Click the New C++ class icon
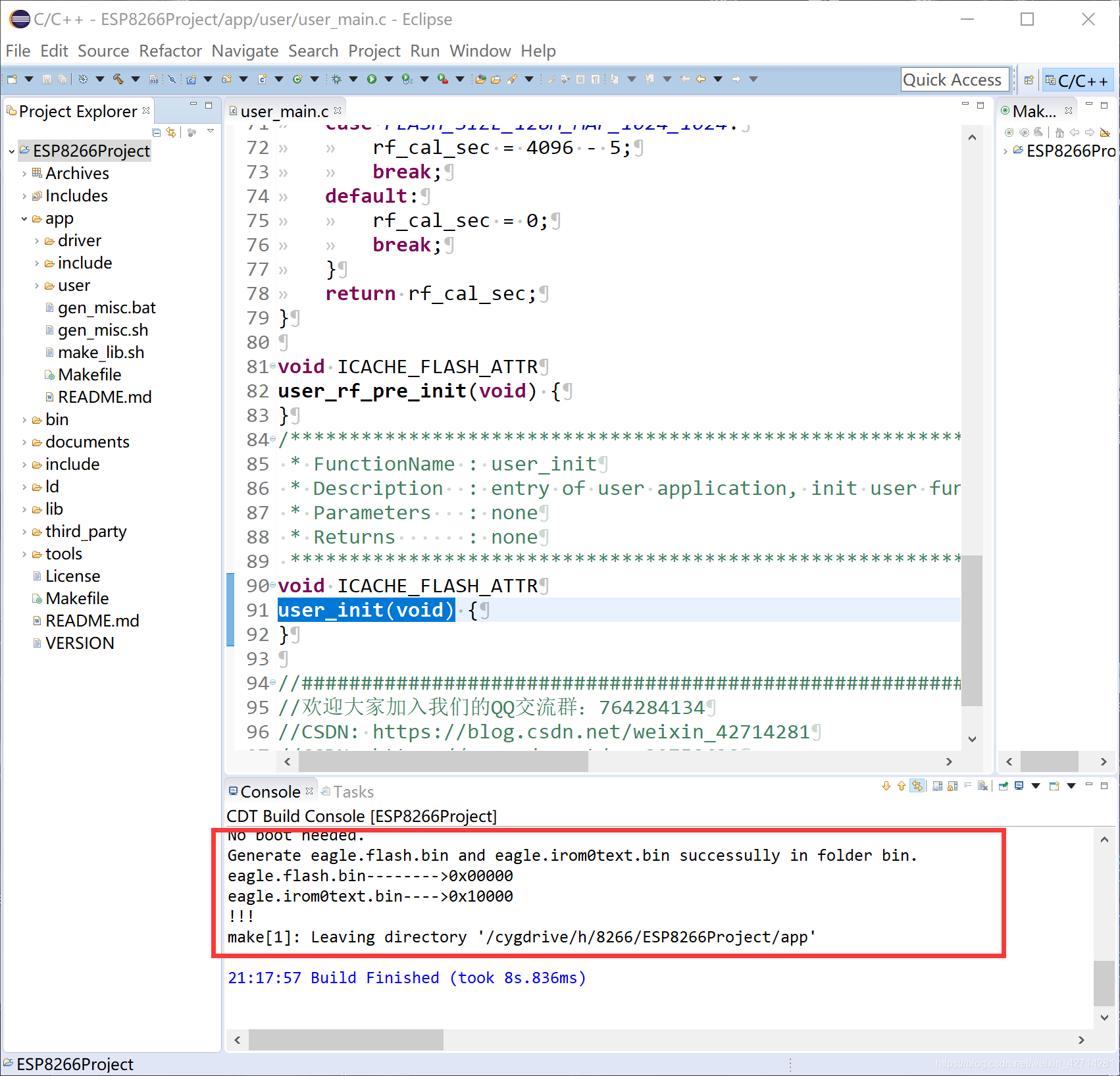The image size is (1120, 1076). tap(297, 80)
